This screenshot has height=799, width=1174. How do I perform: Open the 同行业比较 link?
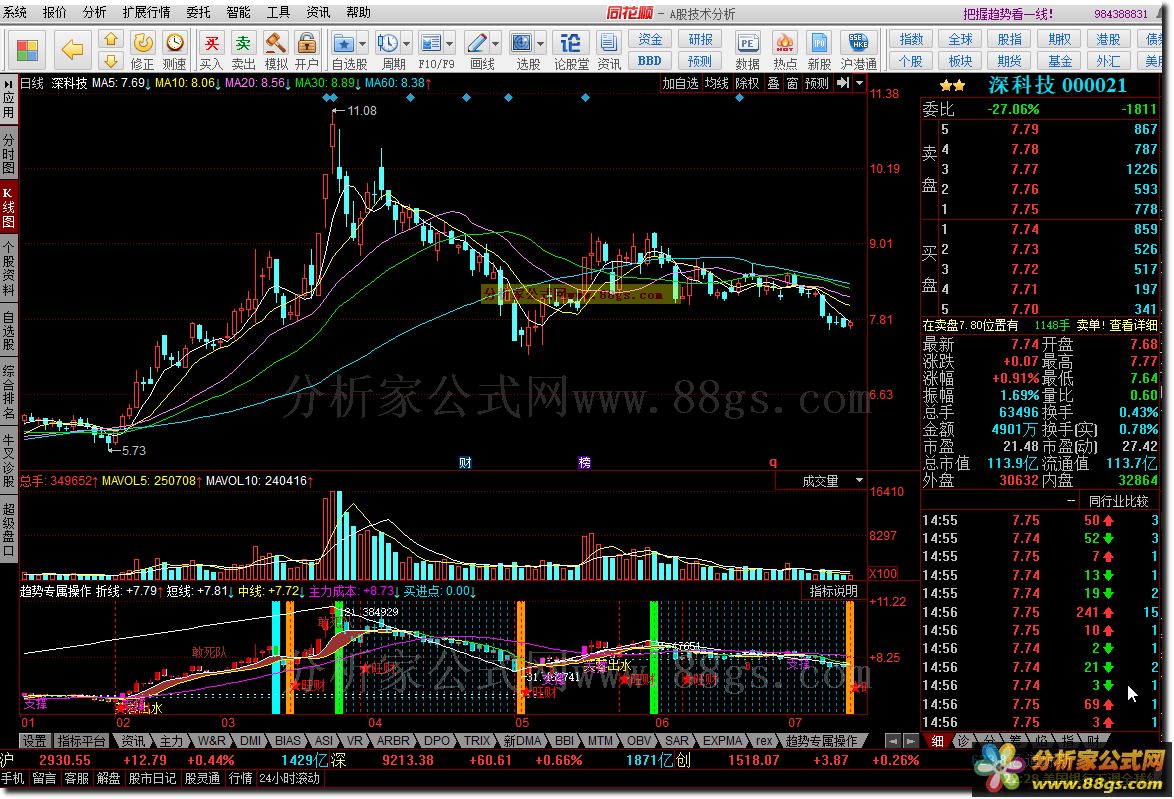1118,500
